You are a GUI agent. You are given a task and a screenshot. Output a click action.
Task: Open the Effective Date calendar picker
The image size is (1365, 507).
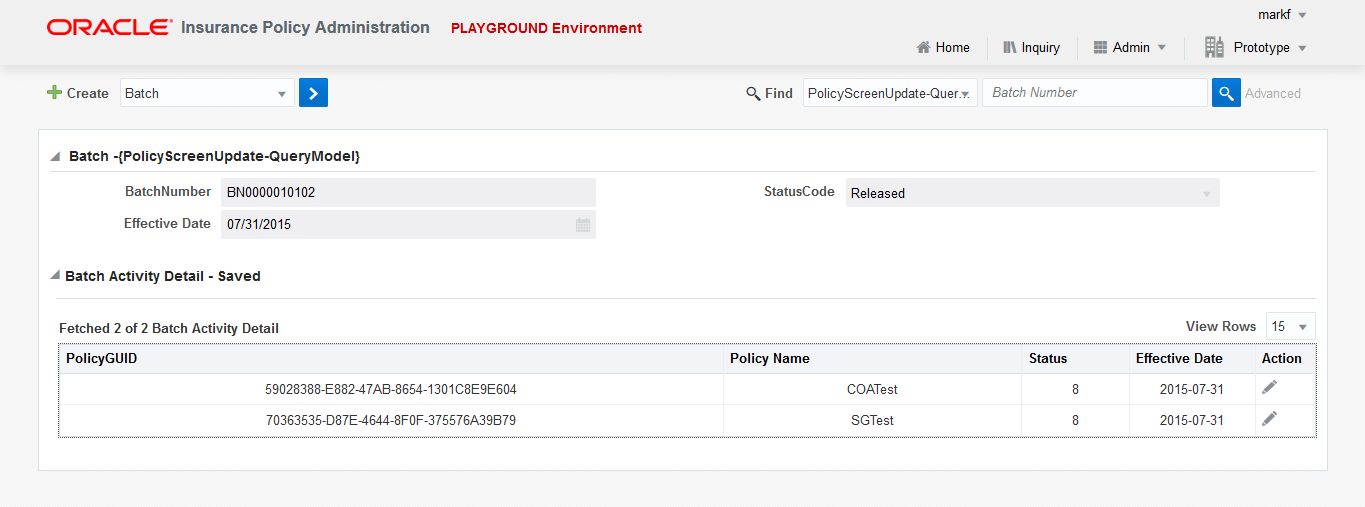click(583, 225)
